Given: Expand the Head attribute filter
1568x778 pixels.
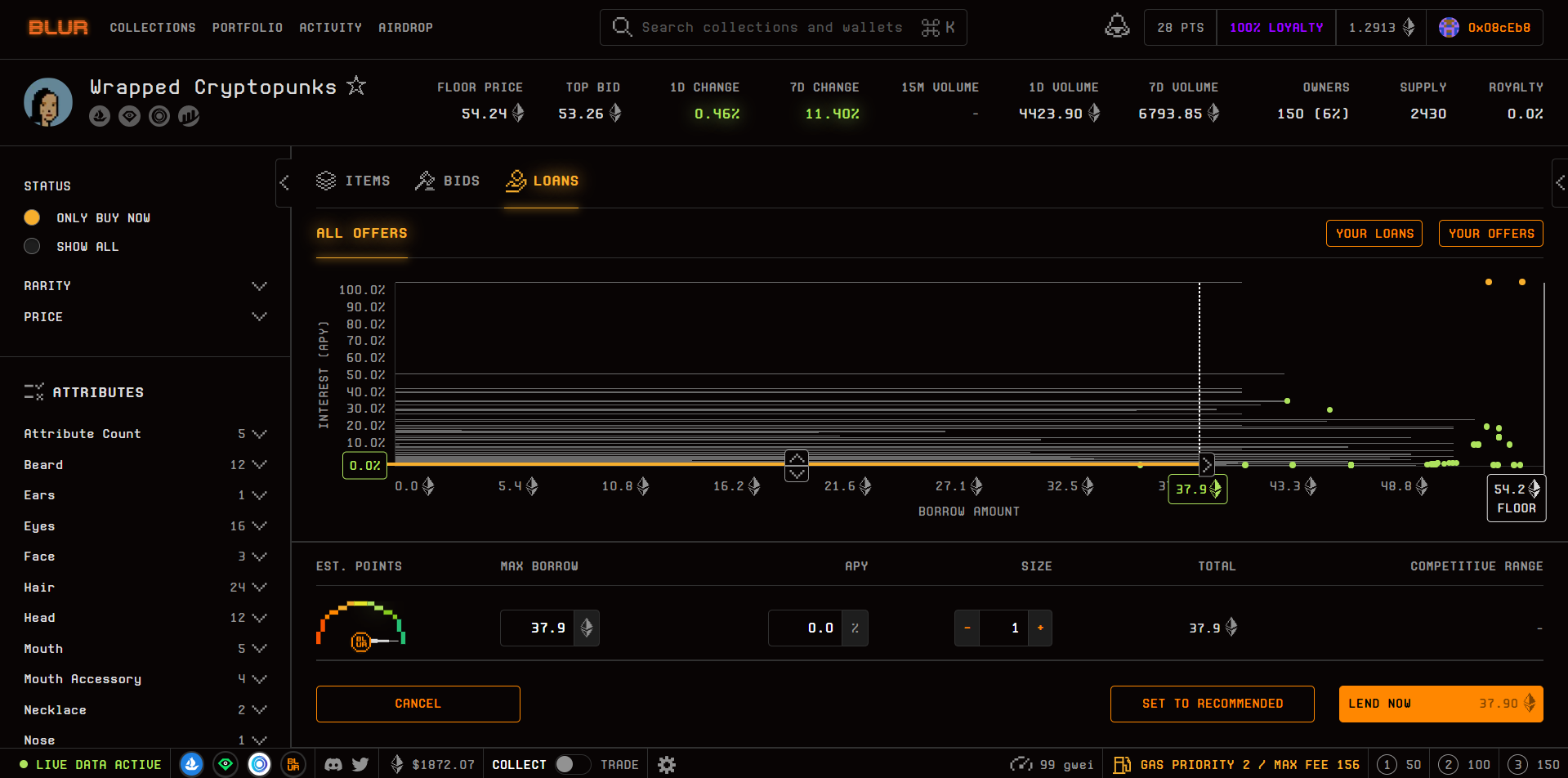Looking at the screenshot, I should point(145,618).
